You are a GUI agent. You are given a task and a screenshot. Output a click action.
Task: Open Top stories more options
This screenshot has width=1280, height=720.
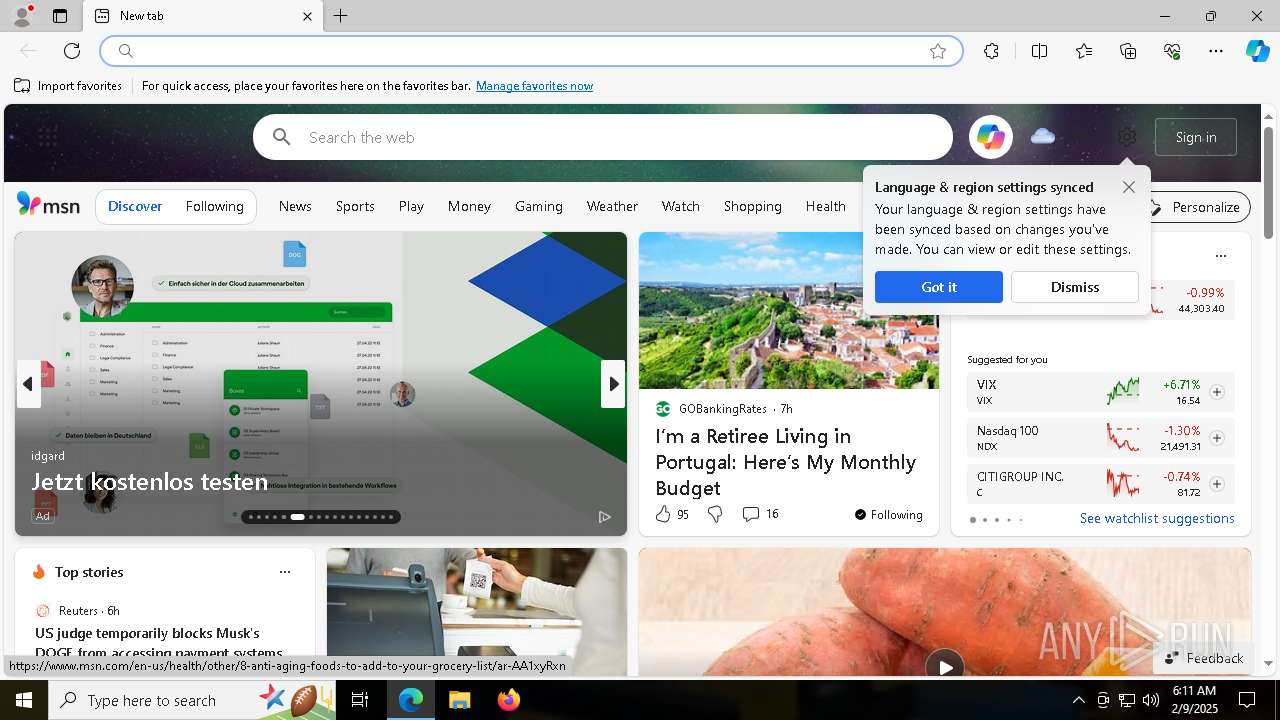285,572
